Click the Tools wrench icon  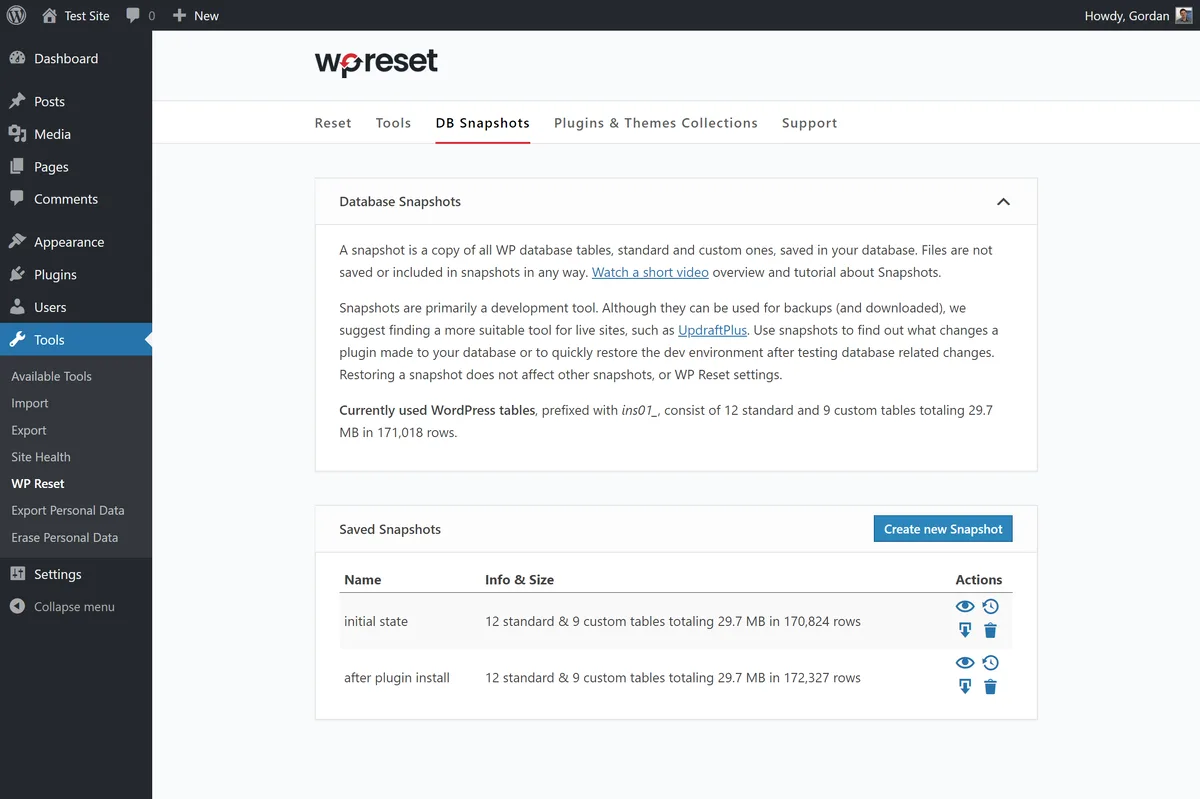click(x=17, y=339)
